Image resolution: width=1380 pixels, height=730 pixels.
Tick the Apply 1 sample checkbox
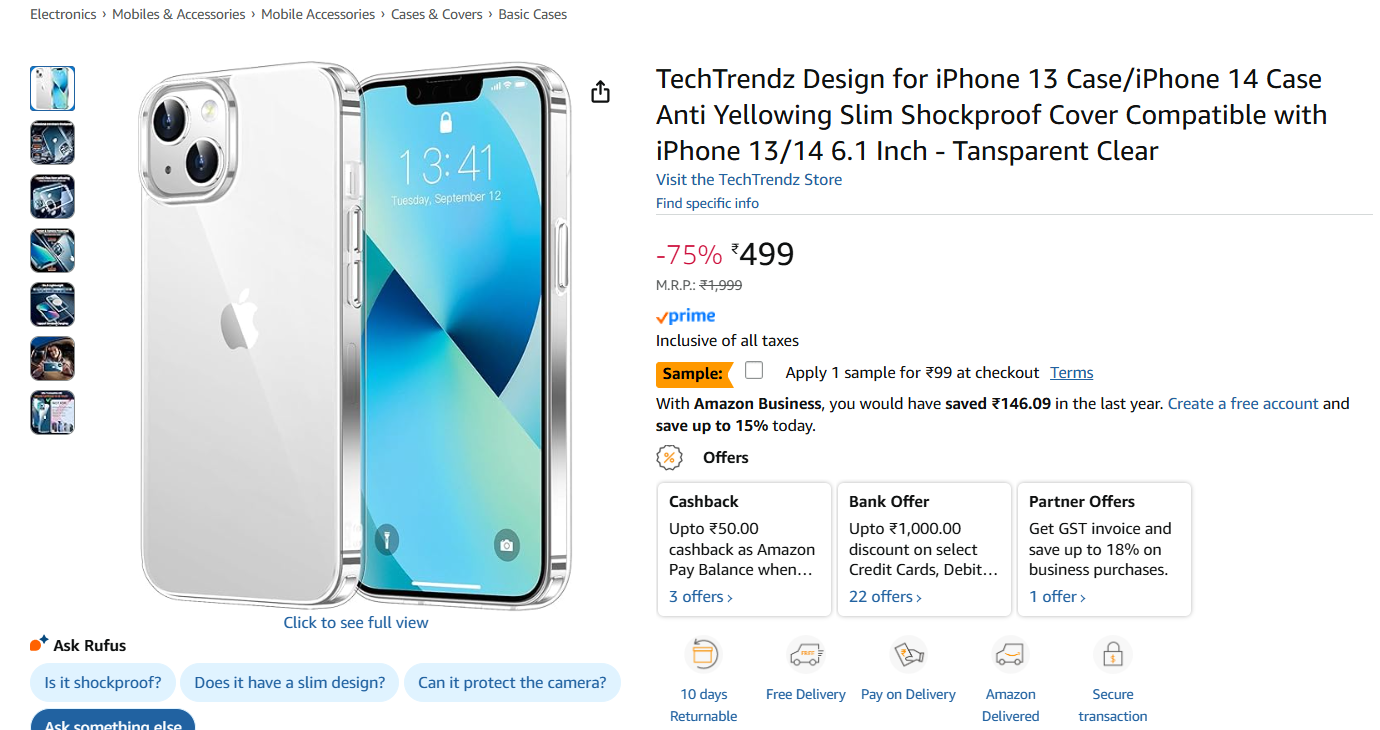pos(754,371)
